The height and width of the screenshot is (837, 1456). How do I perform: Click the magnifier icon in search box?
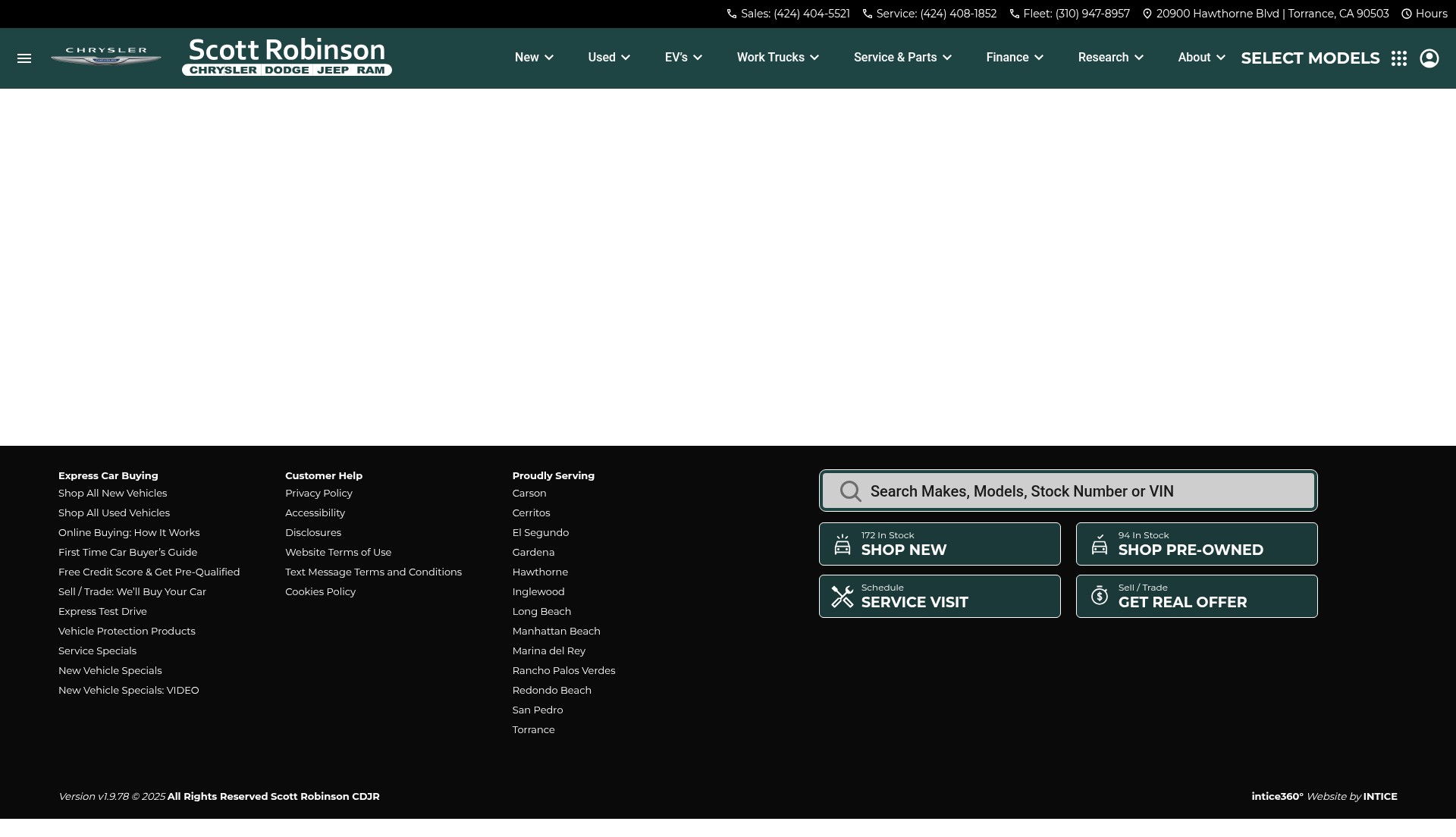tap(850, 491)
